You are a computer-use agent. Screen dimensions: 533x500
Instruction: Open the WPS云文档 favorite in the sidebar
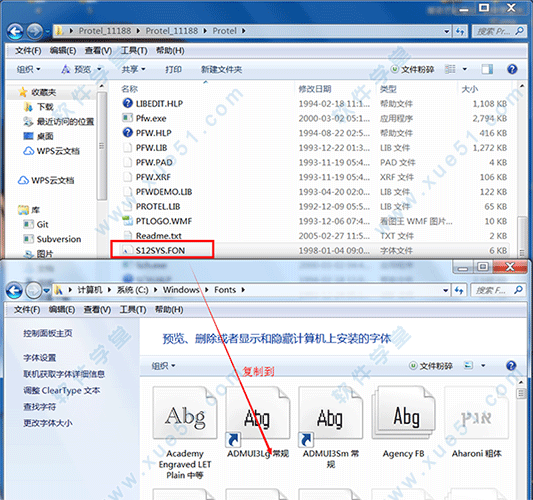51,151
